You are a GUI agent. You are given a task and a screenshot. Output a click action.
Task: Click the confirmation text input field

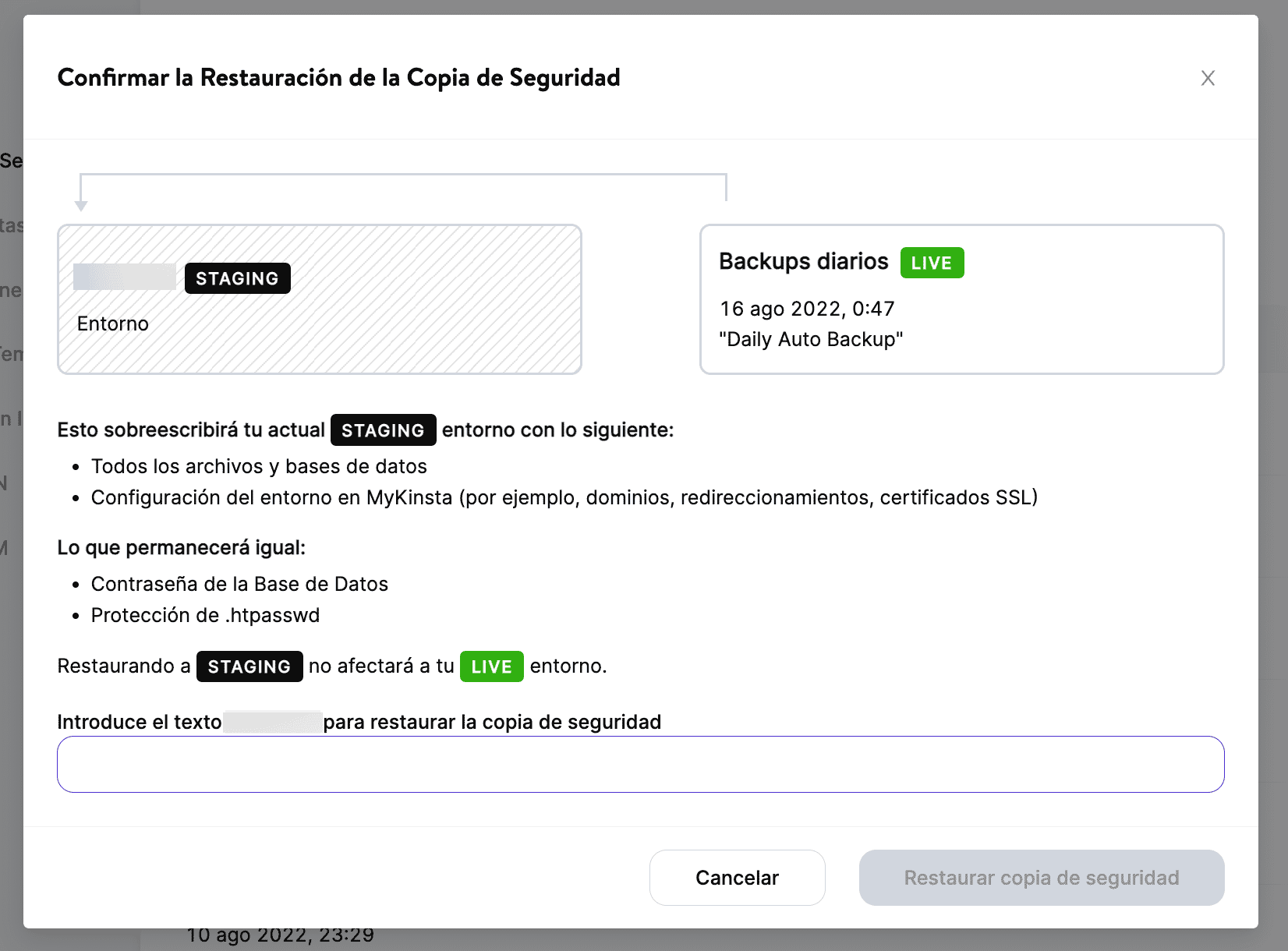point(641,764)
